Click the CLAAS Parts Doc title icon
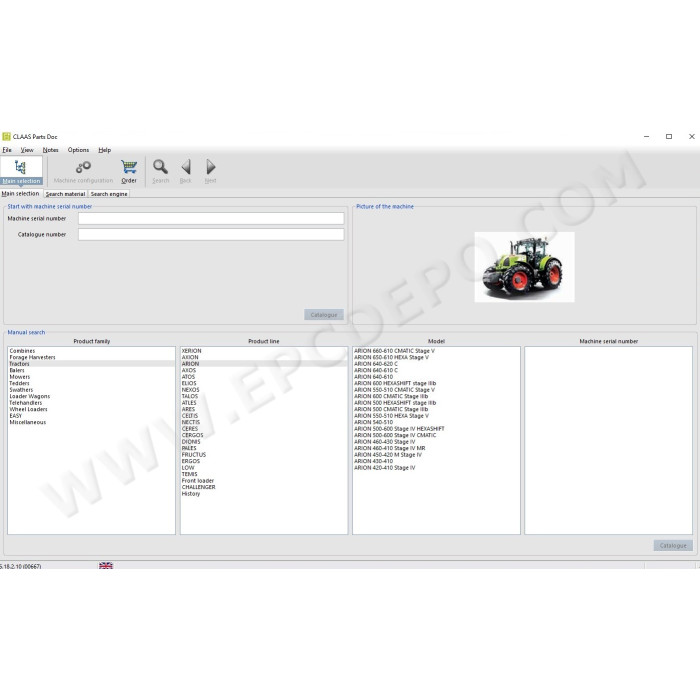 pos(6,136)
